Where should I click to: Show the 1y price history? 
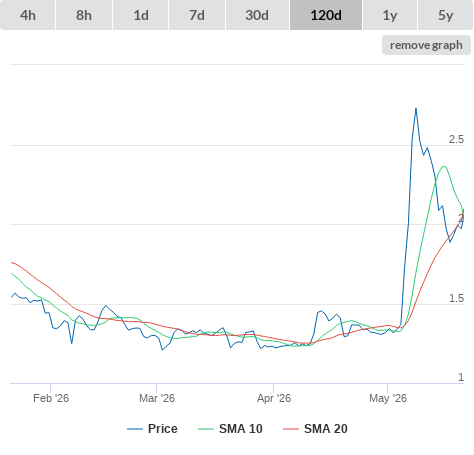click(390, 15)
